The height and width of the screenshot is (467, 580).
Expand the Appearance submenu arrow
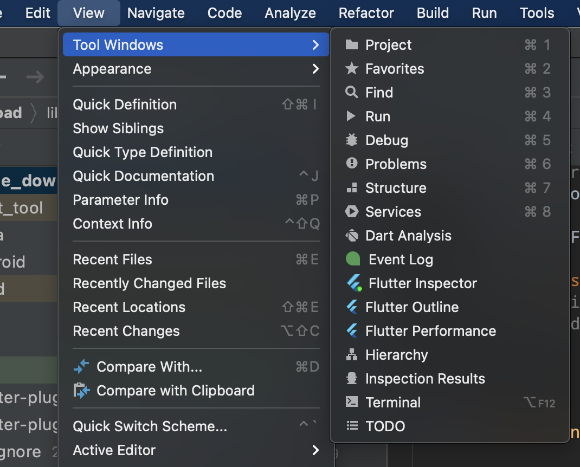316,69
